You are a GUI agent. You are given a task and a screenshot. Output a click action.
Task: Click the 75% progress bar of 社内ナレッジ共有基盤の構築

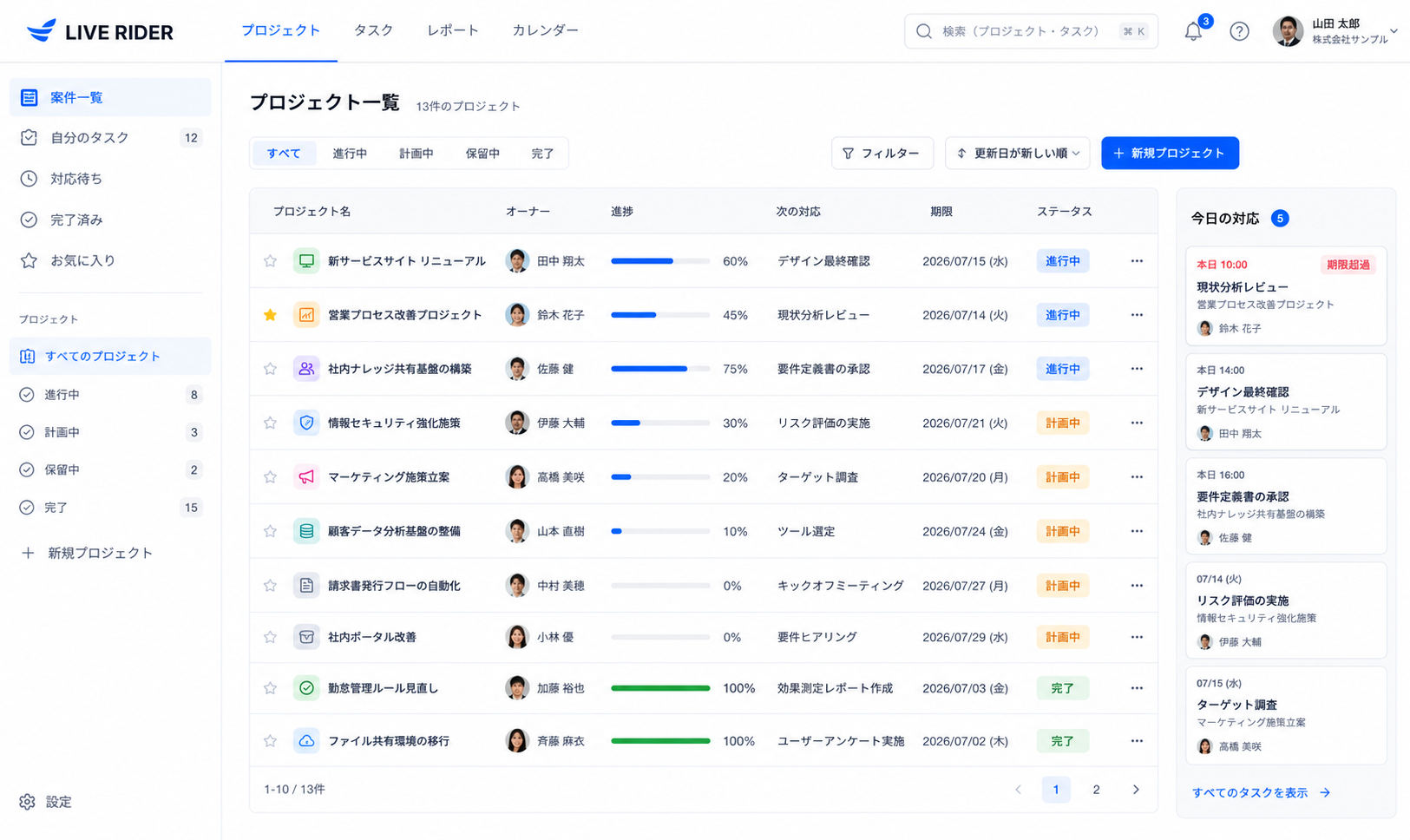[660, 369]
